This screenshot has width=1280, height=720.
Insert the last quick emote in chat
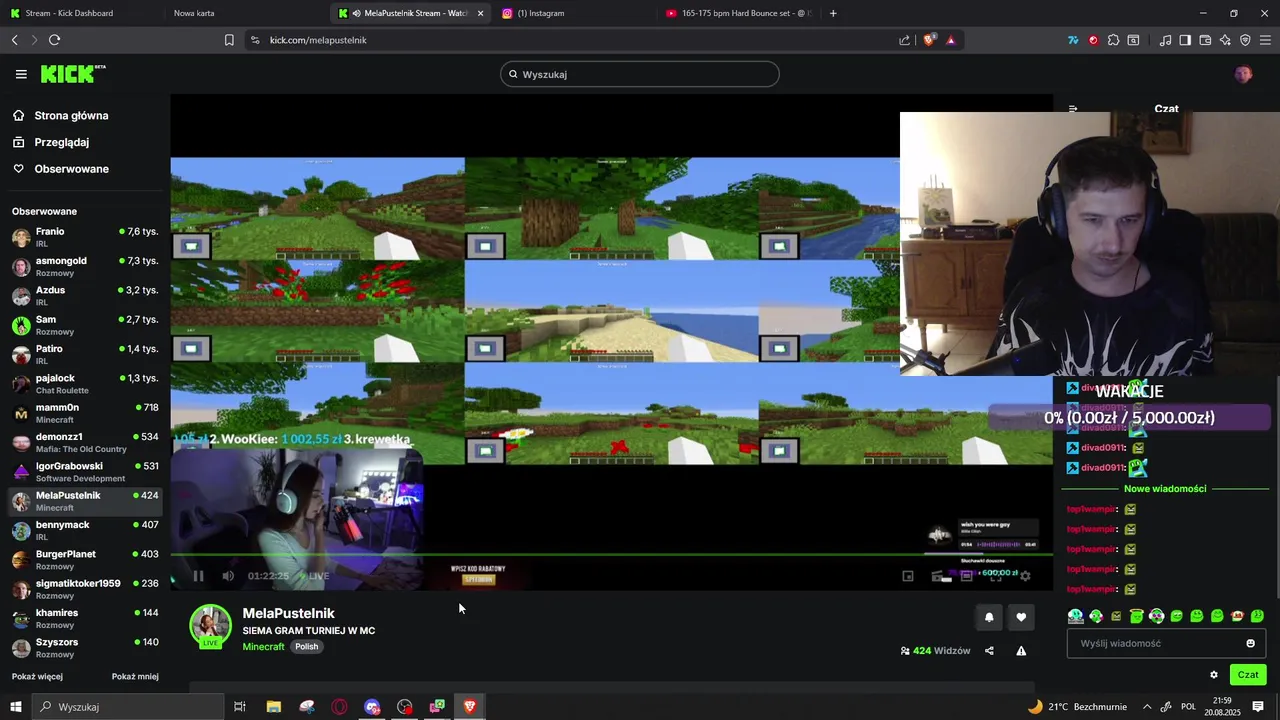(1257, 616)
